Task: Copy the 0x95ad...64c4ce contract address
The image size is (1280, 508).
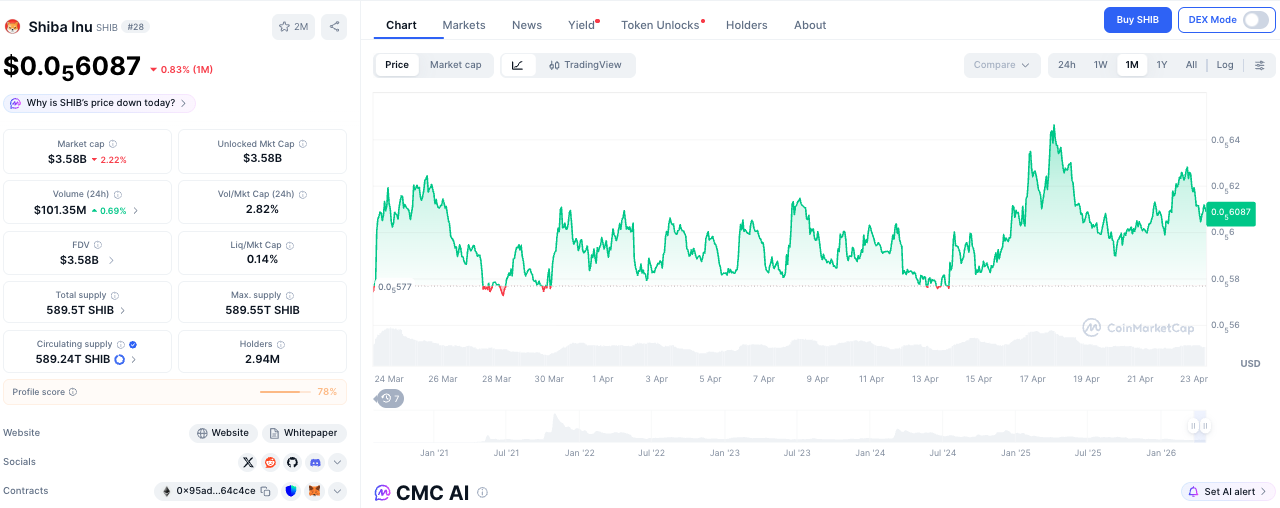Action: click(x=266, y=491)
